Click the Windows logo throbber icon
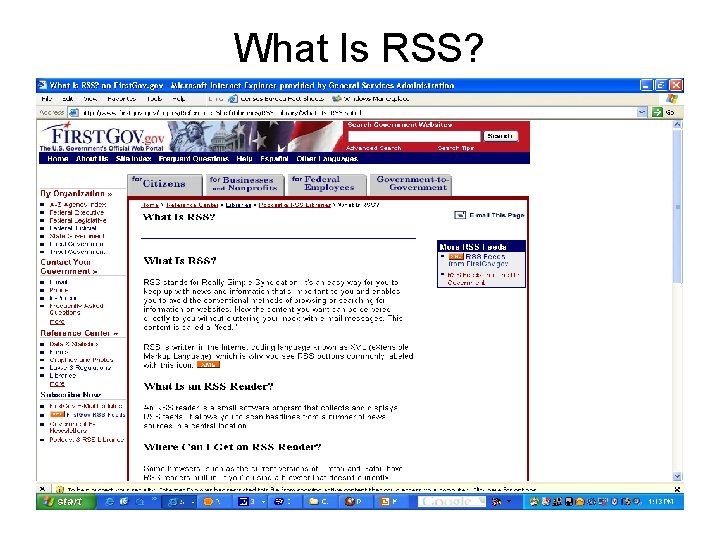720x540 pixels. [672, 99]
